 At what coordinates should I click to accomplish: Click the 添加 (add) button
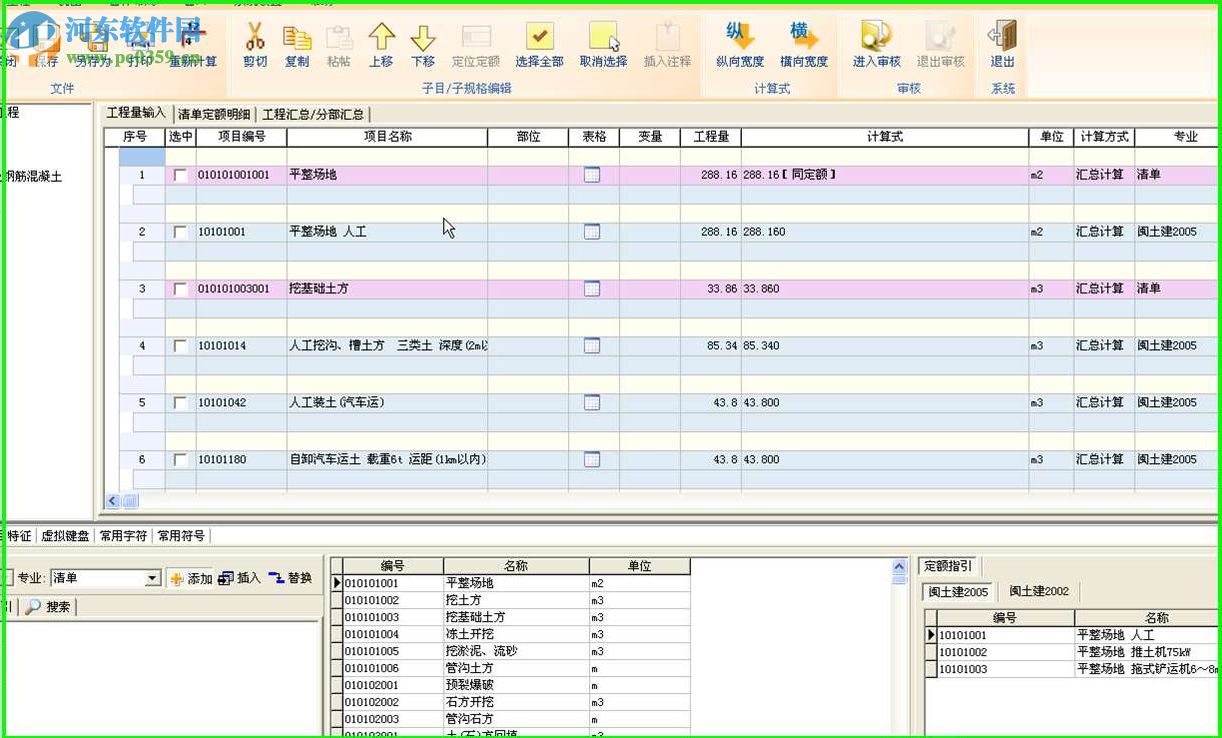pyautogui.click(x=191, y=578)
